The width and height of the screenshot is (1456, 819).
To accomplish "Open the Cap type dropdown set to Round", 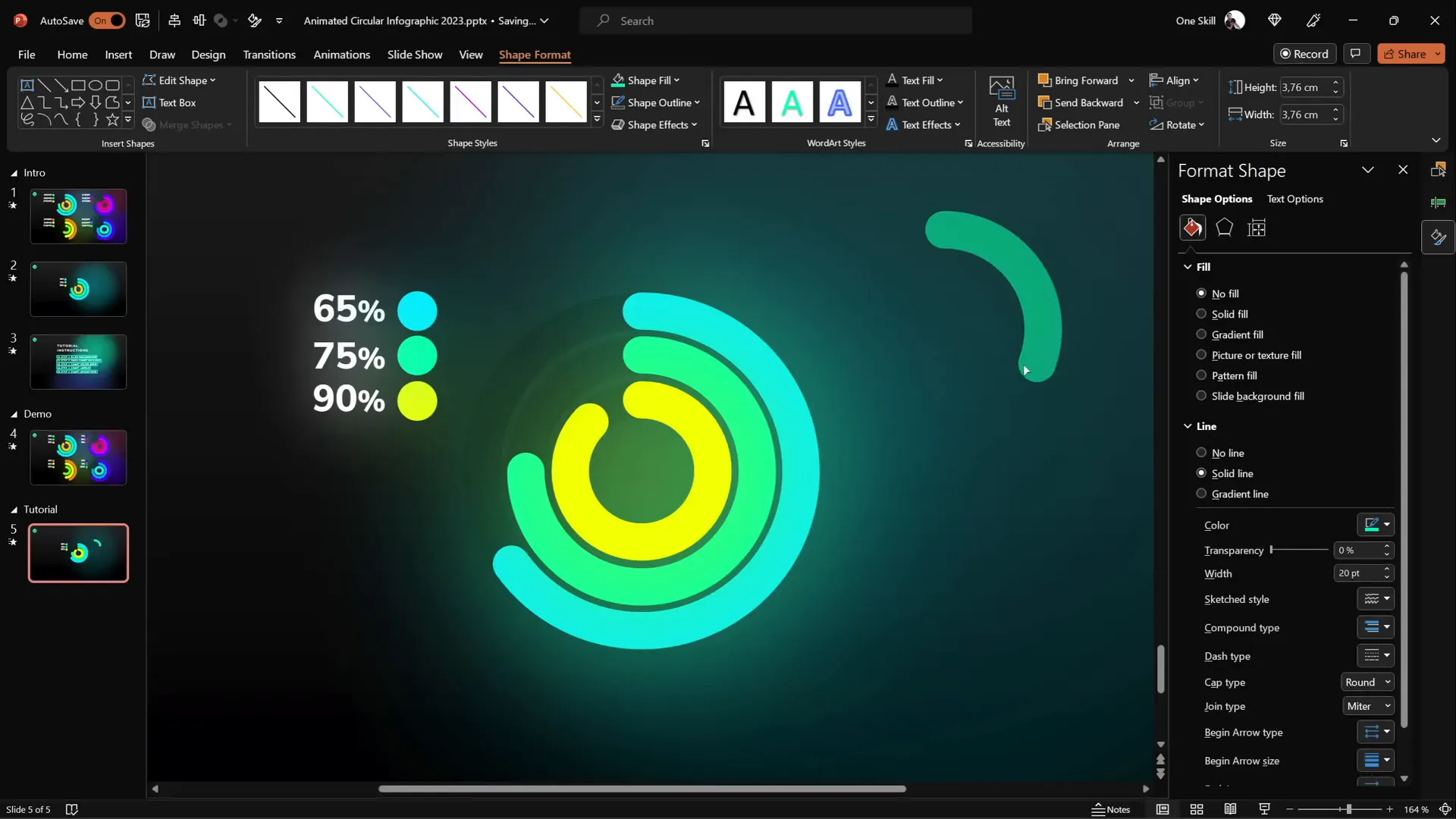I will tap(1367, 682).
